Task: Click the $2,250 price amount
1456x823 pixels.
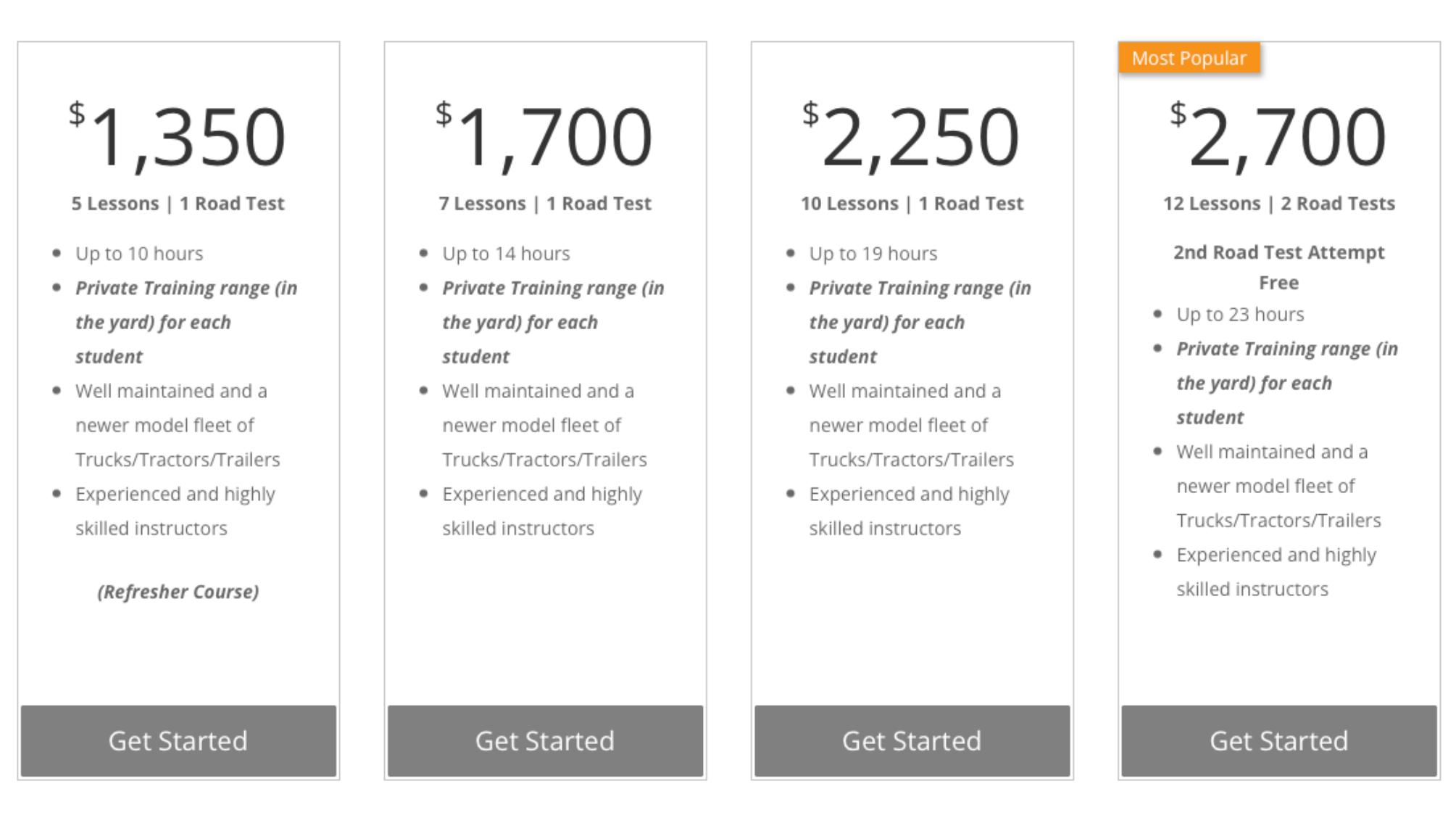Action: [912, 136]
